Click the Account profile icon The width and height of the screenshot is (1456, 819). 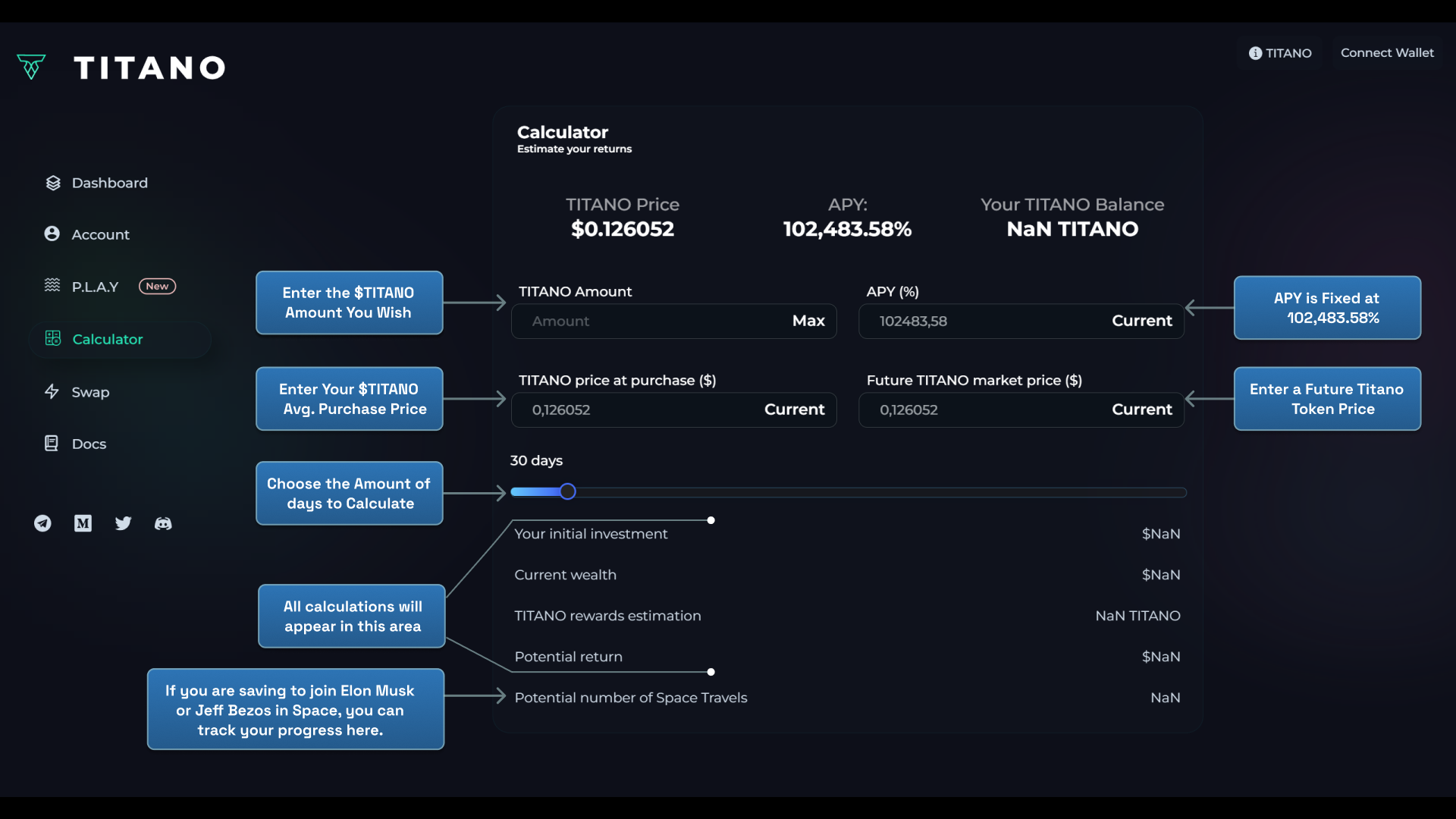52,234
